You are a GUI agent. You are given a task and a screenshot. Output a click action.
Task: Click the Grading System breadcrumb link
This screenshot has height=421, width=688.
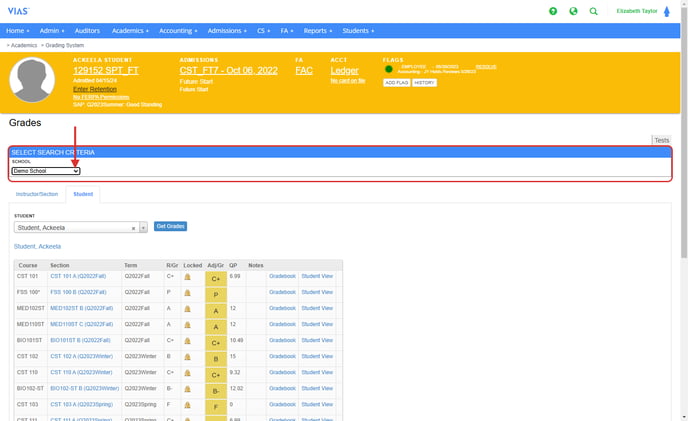tap(64, 45)
